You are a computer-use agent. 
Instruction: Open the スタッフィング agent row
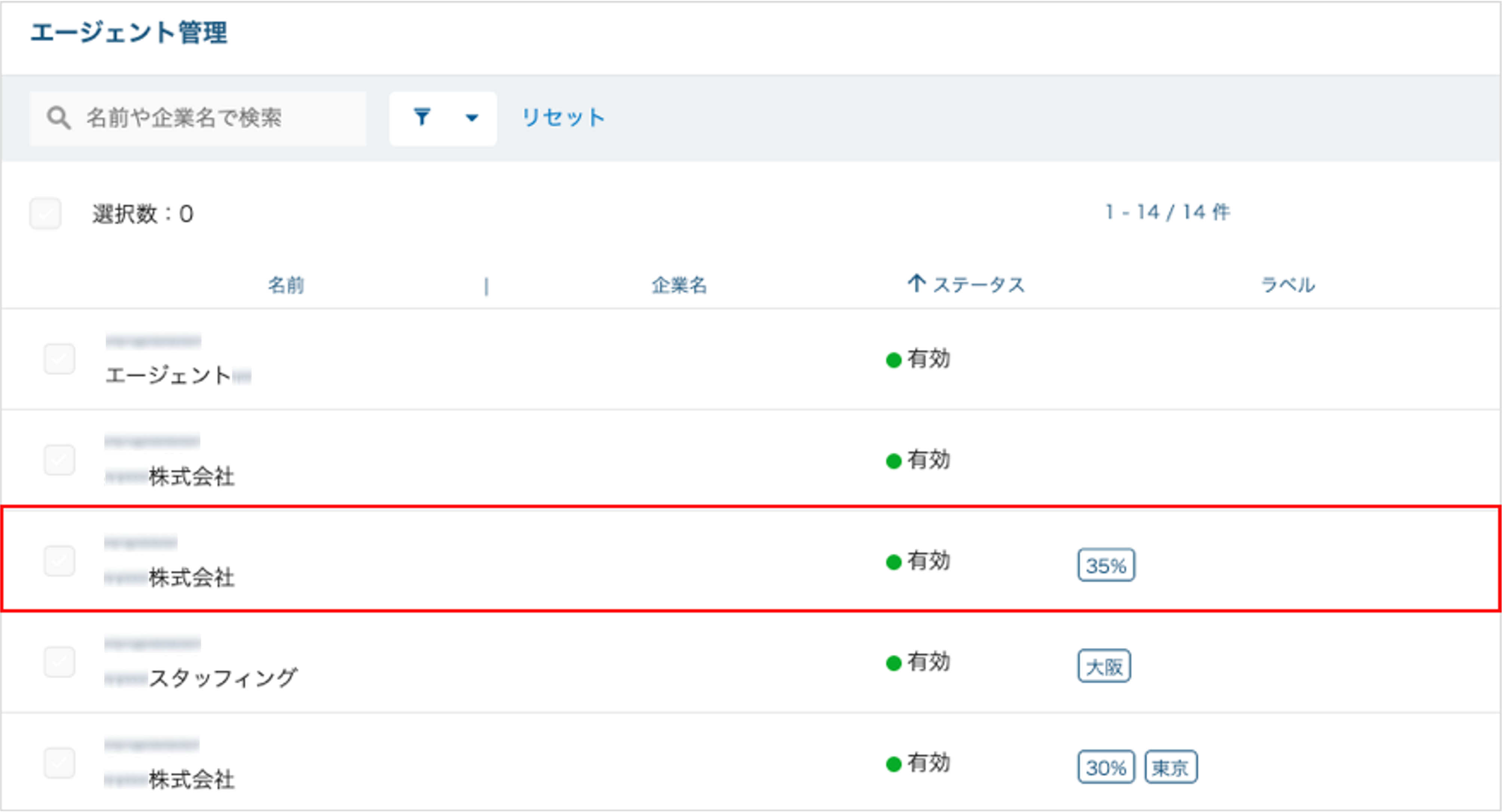click(x=752, y=662)
